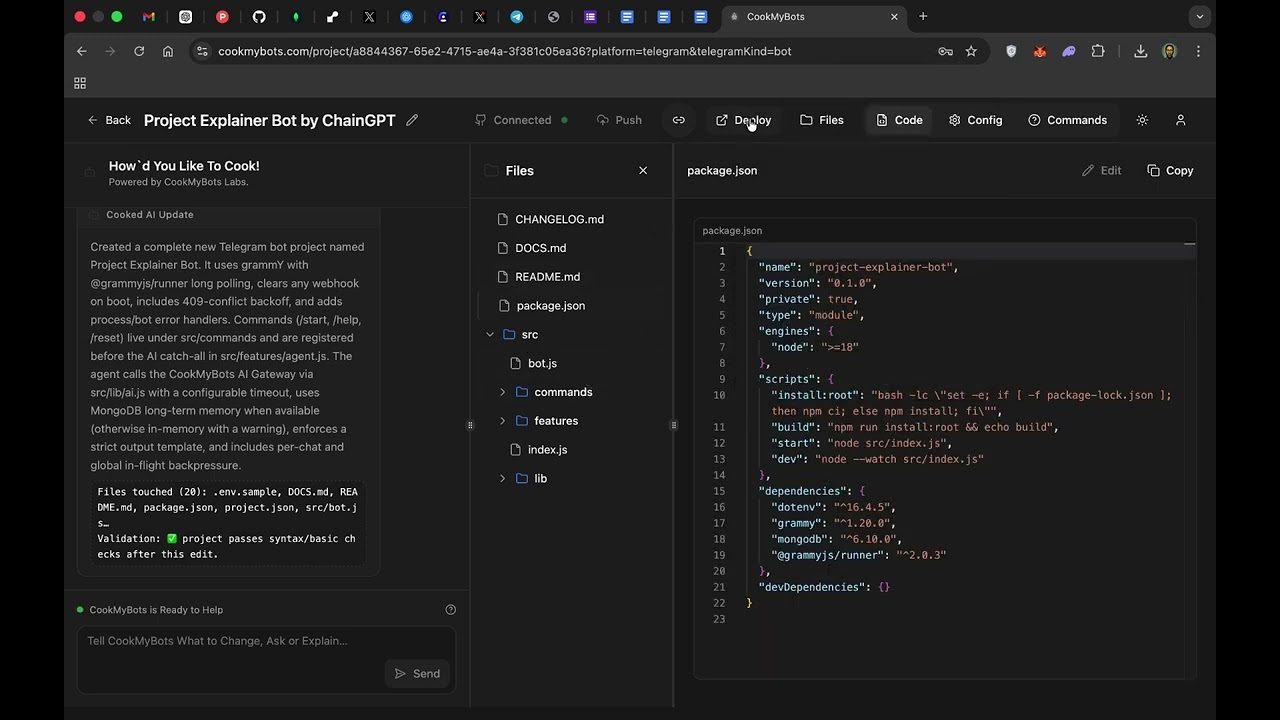
Task: Open the Config tab
Action: coord(975,120)
